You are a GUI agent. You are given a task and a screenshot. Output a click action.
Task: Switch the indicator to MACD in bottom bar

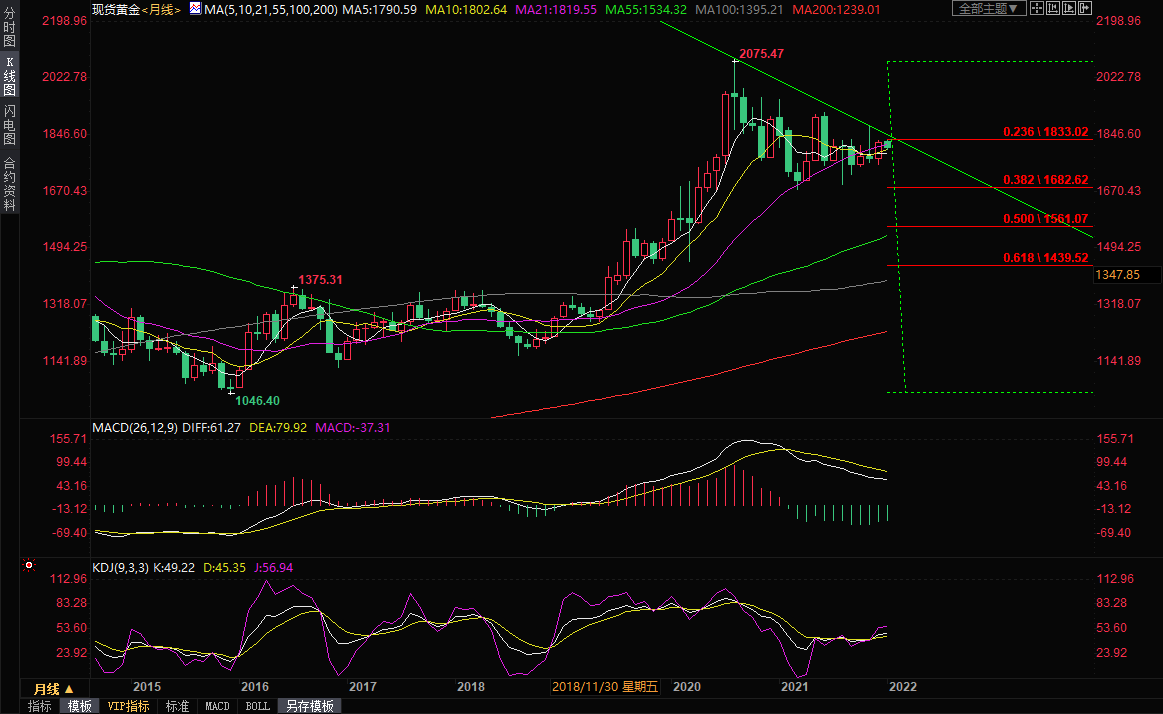point(217,706)
